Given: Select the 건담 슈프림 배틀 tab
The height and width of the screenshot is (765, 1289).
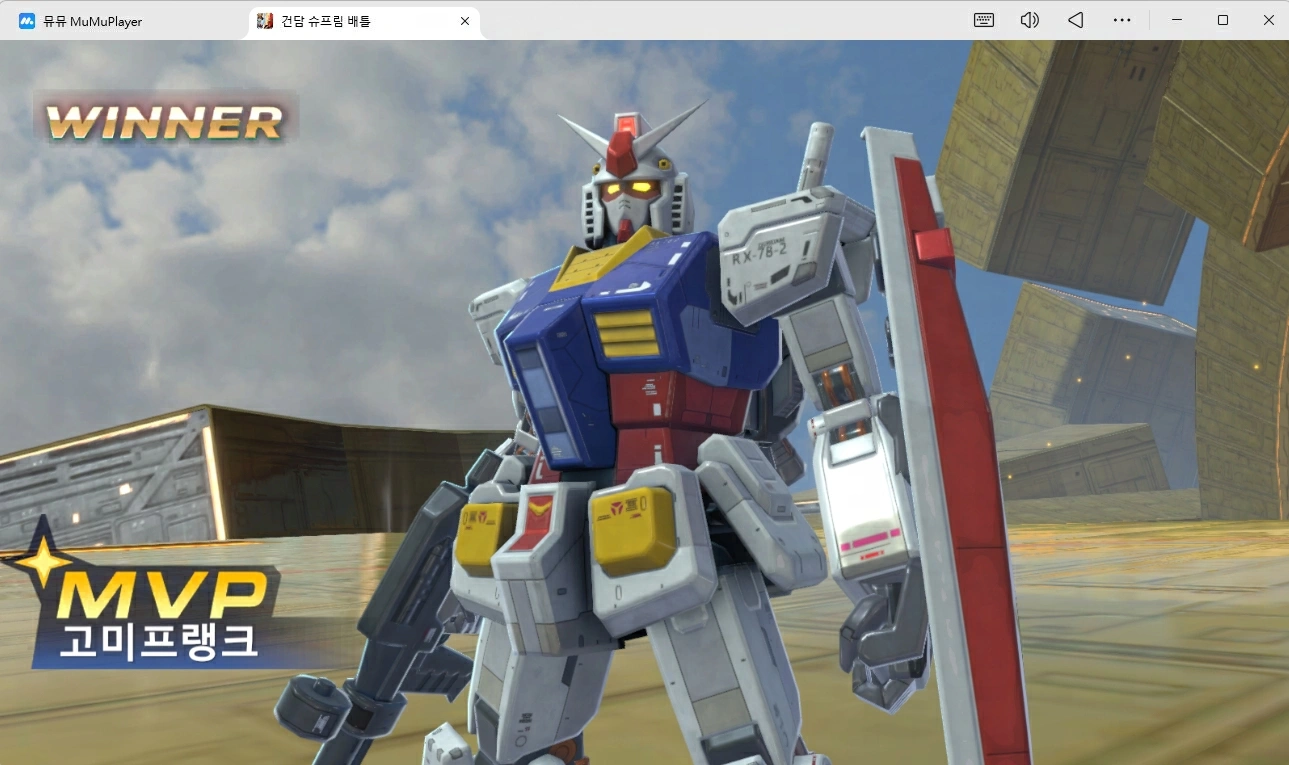Looking at the screenshot, I should coord(364,21).
